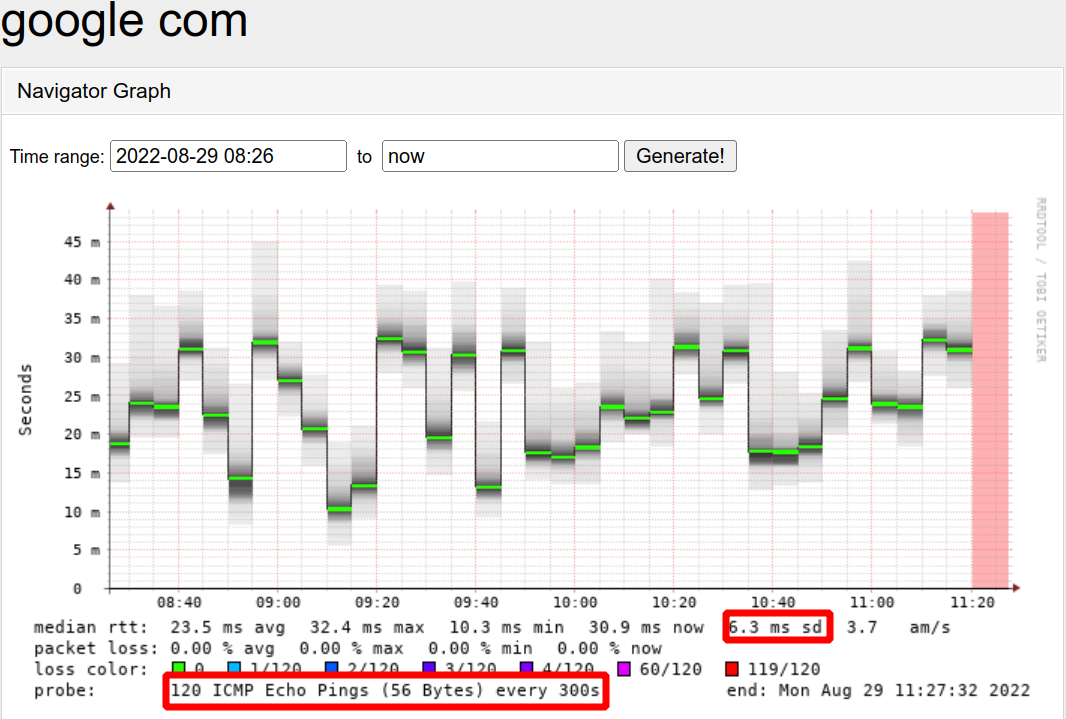Click the green 0 loss color swatch
The height and width of the screenshot is (719, 1066).
179,669
